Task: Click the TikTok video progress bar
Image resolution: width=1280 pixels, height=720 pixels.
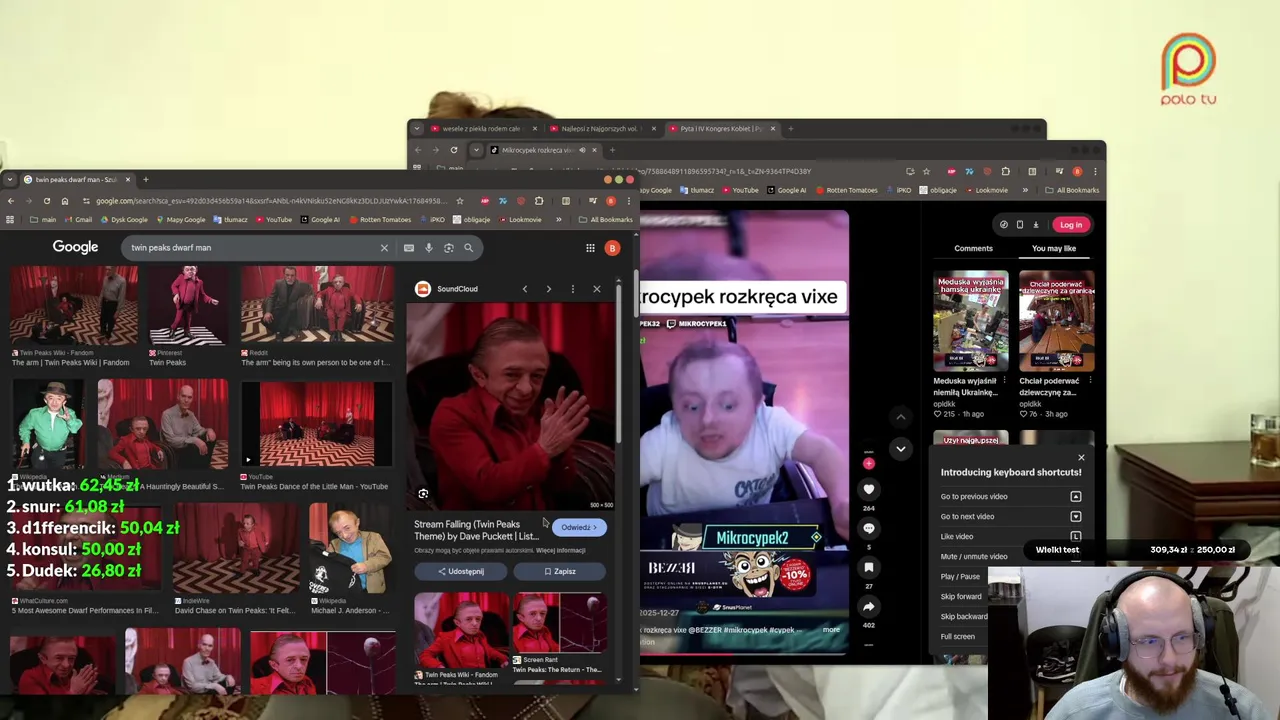Action: 744,655
